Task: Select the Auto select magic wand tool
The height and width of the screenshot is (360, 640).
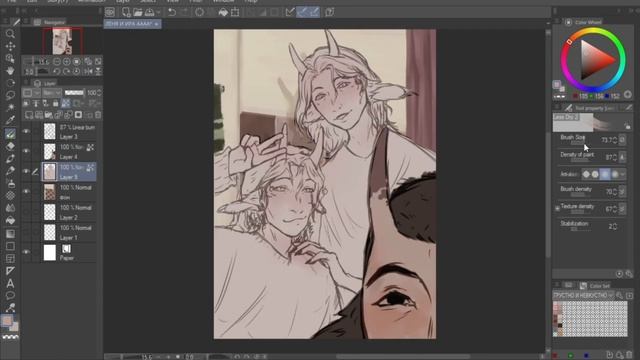Action: [x=10, y=107]
